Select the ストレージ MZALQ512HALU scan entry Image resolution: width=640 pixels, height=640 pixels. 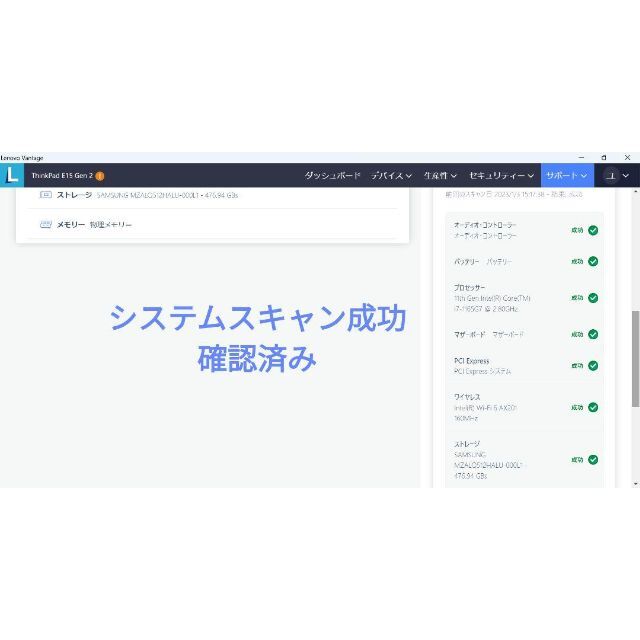pos(489,460)
